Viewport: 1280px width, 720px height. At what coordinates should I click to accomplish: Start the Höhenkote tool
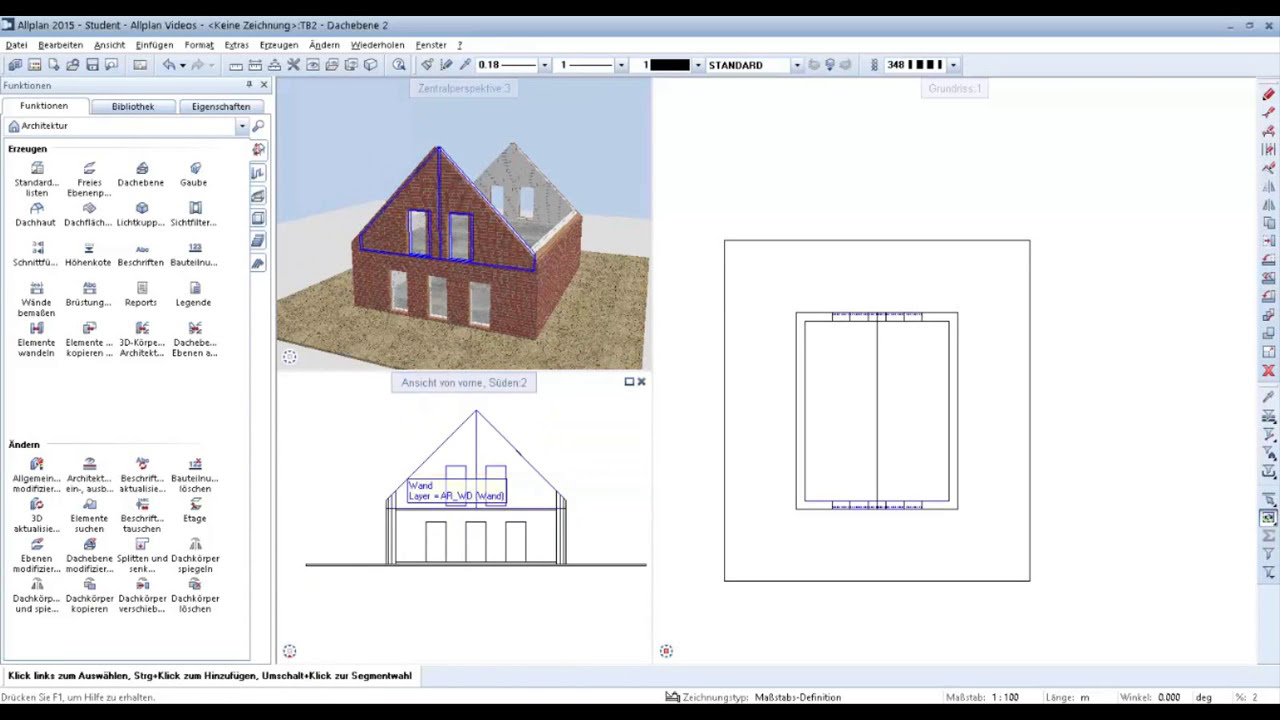(x=88, y=255)
